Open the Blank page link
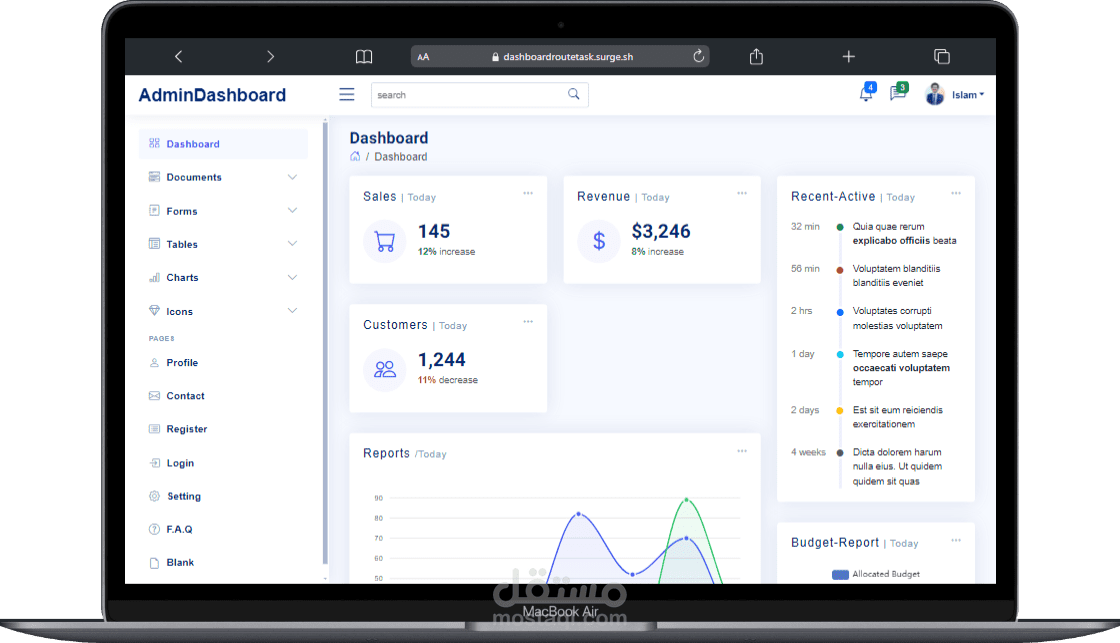The height and width of the screenshot is (643, 1120). tap(180, 562)
